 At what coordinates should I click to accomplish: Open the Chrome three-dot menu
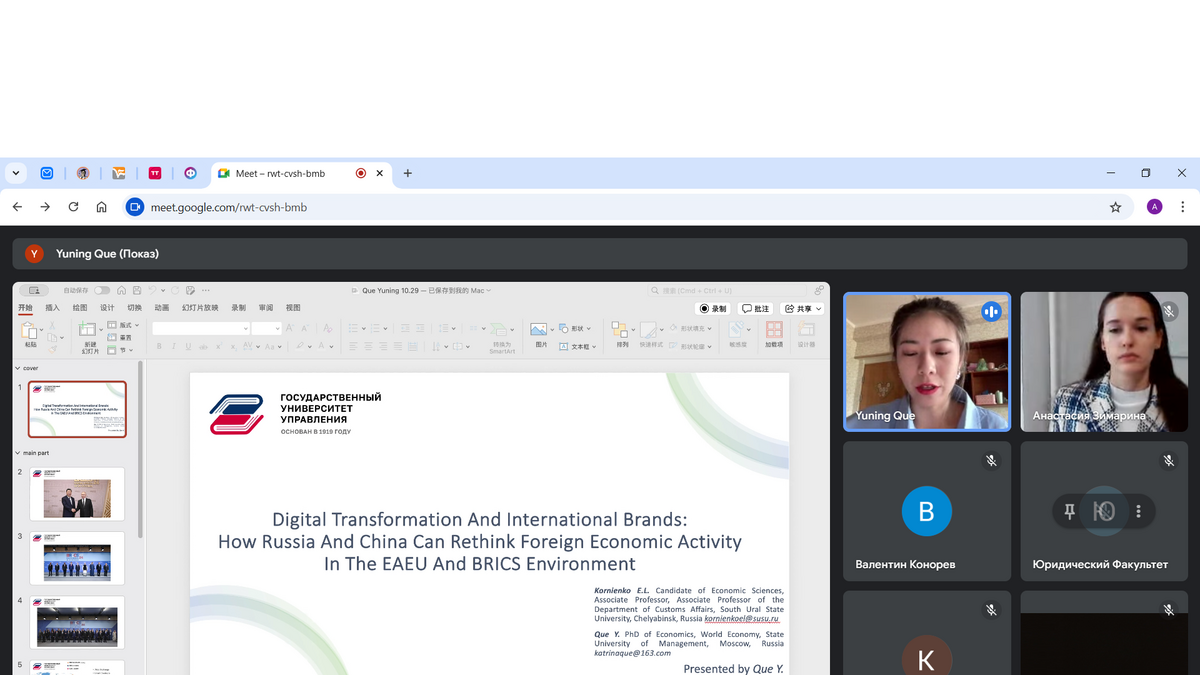point(1183,207)
